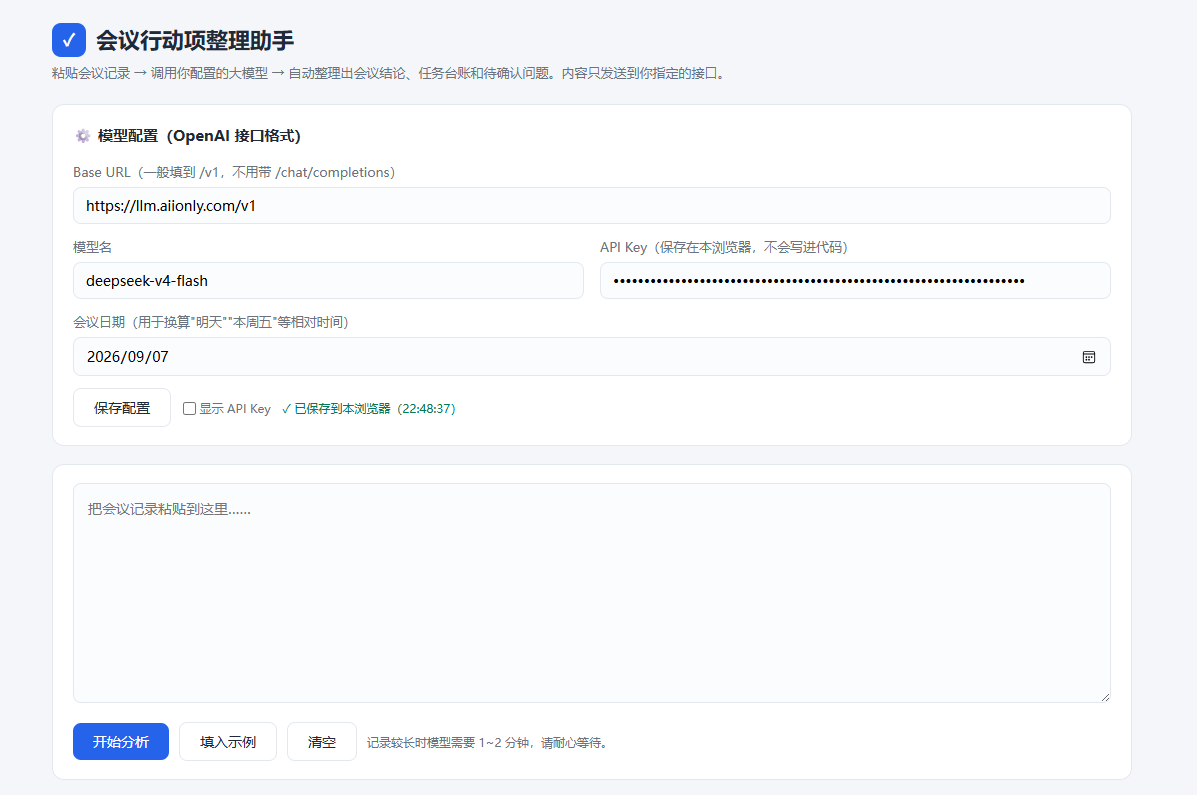Tick the 显示 API Key checkbox
Image resolution: width=1197 pixels, height=795 pixels.
(189, 409)
